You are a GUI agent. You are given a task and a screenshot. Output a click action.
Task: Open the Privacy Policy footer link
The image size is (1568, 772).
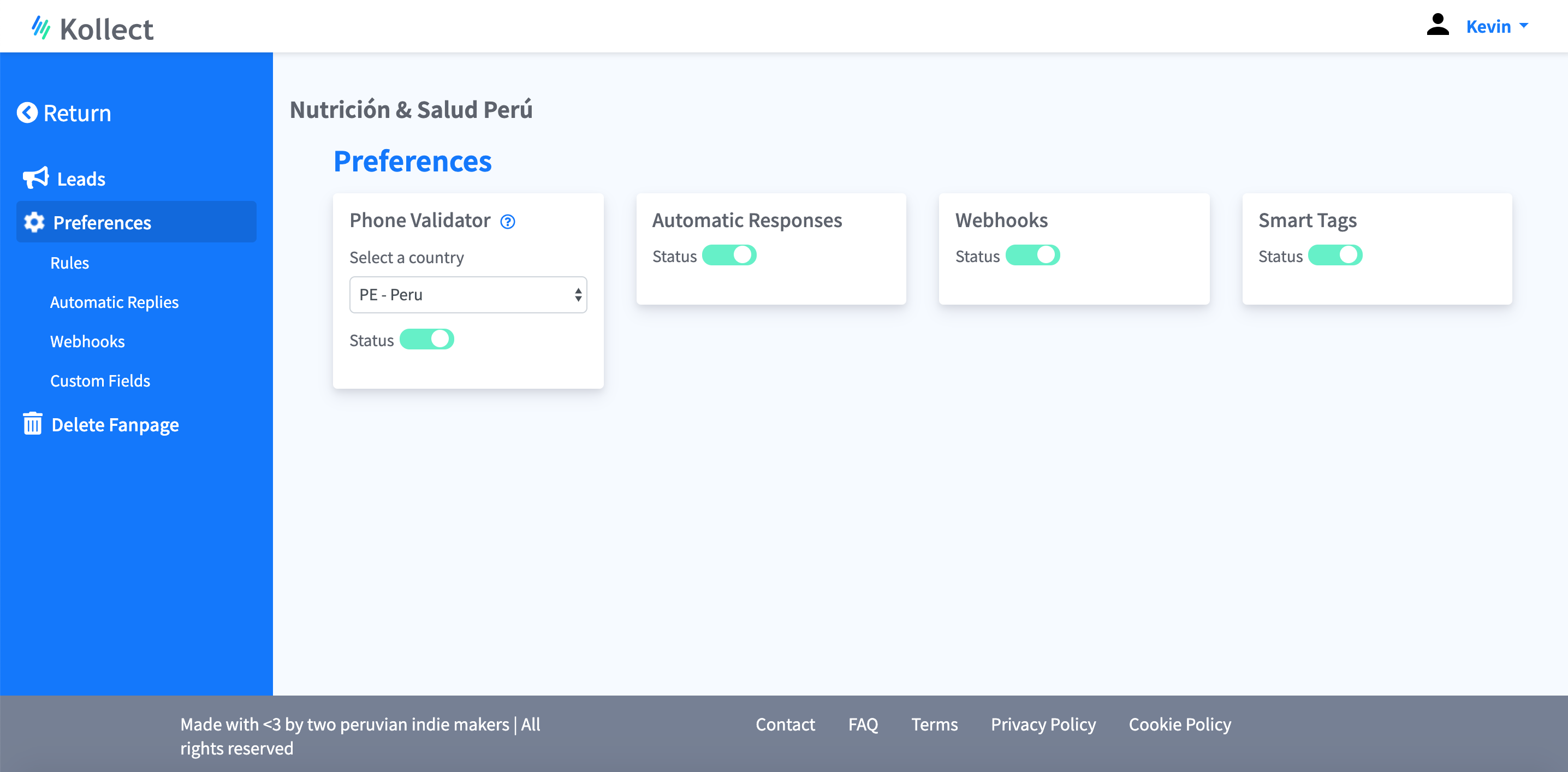pyautogui.click(x=1043, y=724)
